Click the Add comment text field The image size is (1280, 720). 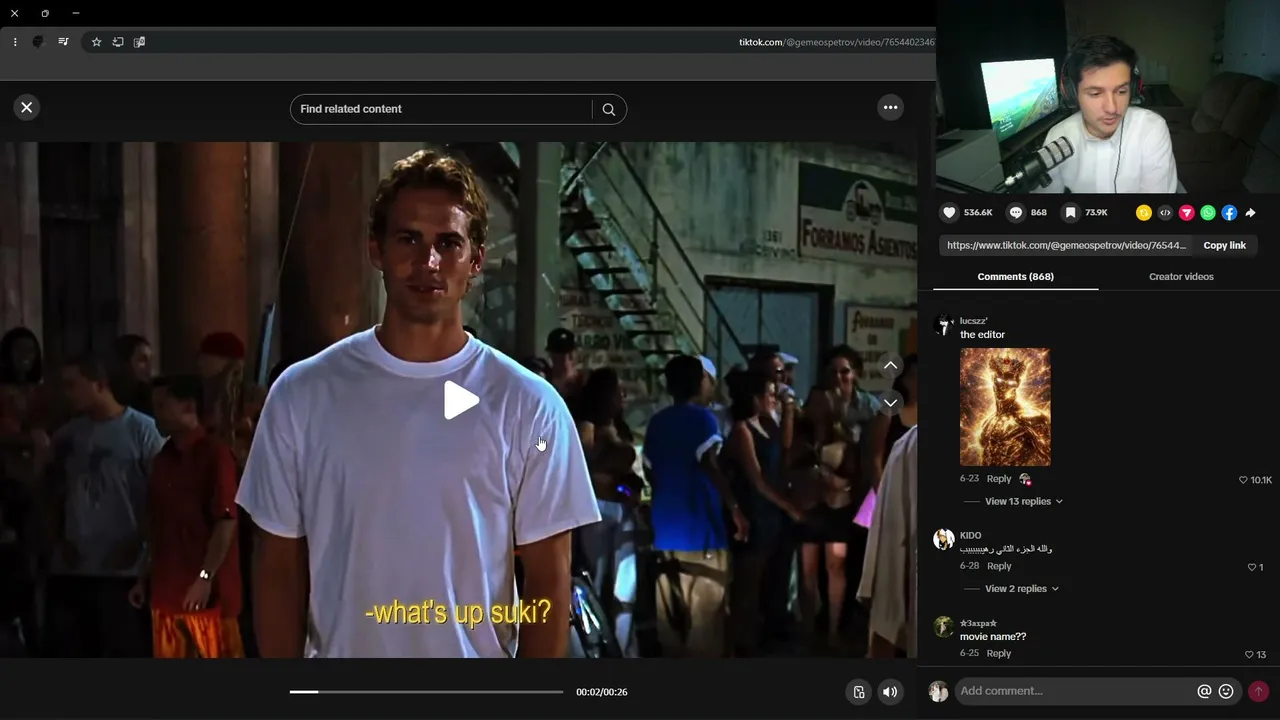[x=1075, y=691]
